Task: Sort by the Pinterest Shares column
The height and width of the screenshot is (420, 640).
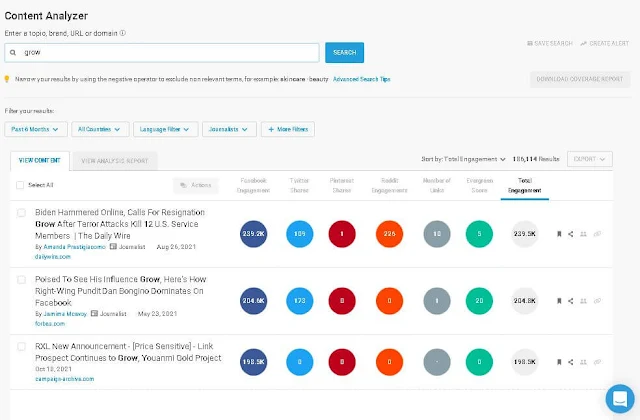Action: (x=342, y=185)
